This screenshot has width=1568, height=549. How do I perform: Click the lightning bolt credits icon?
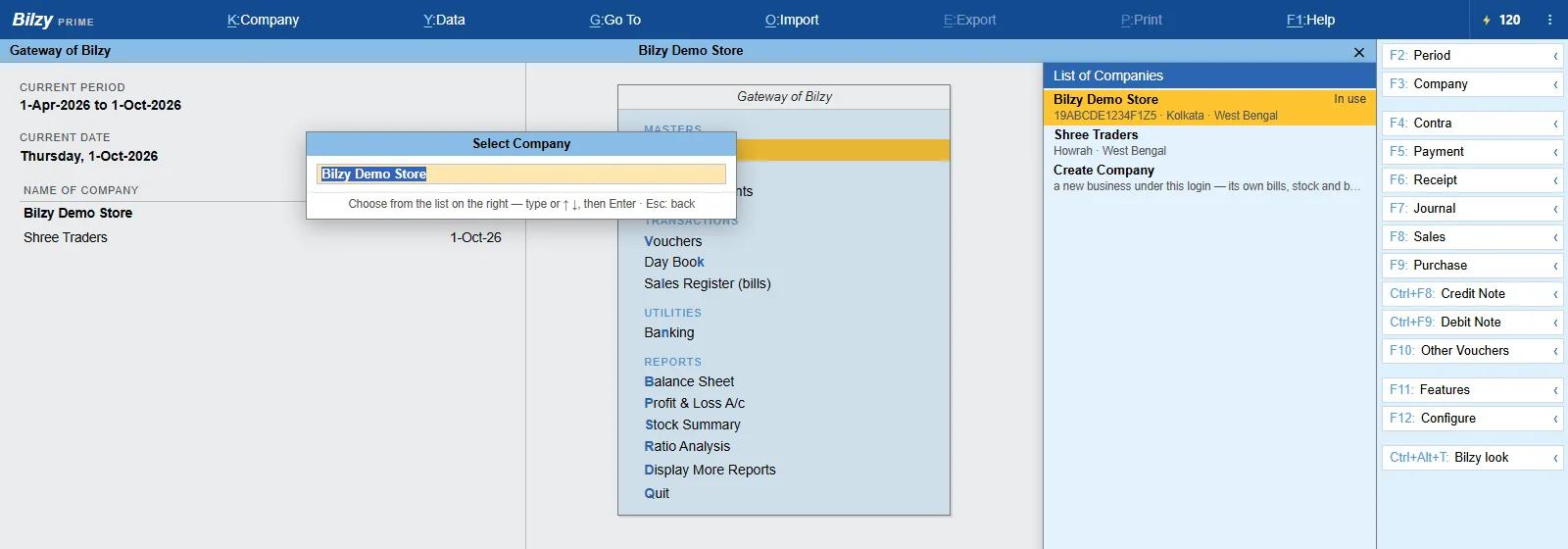click(x=1486, y=20)
